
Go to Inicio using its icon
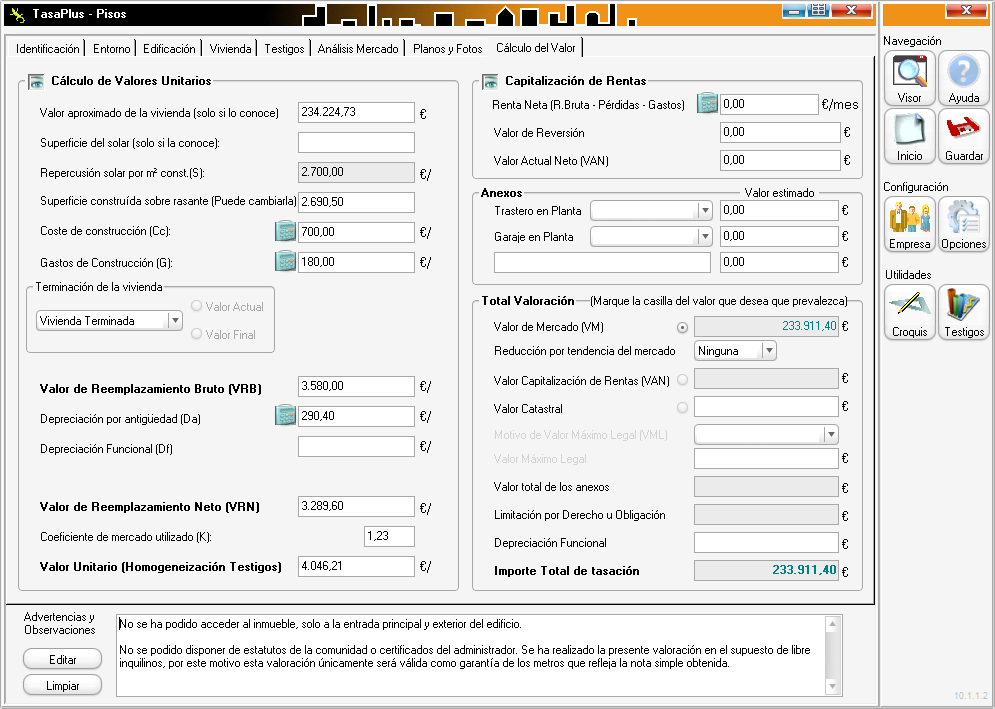909,135
